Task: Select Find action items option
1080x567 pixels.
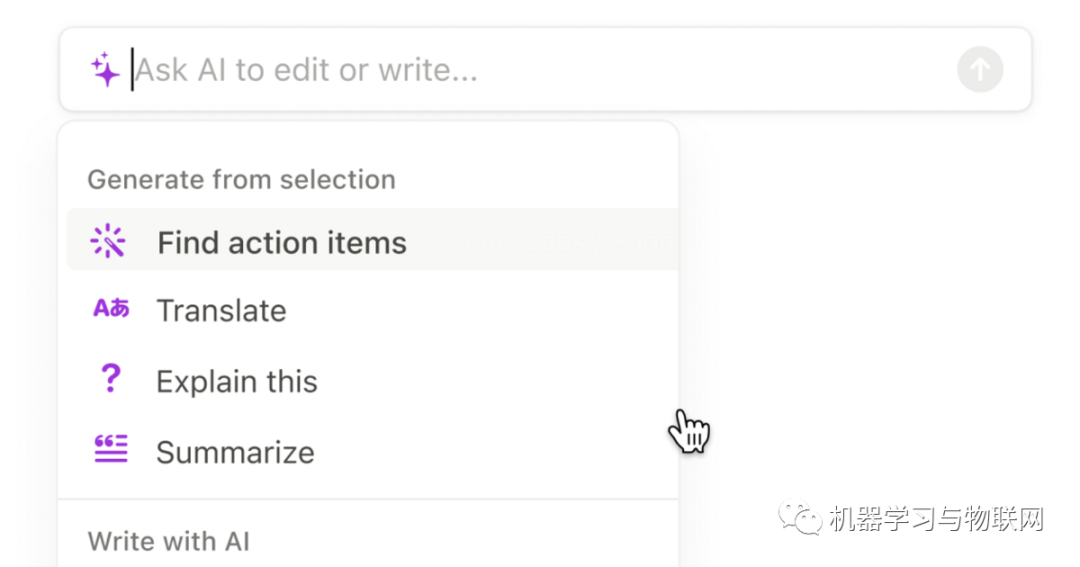Action: [282, 243]
